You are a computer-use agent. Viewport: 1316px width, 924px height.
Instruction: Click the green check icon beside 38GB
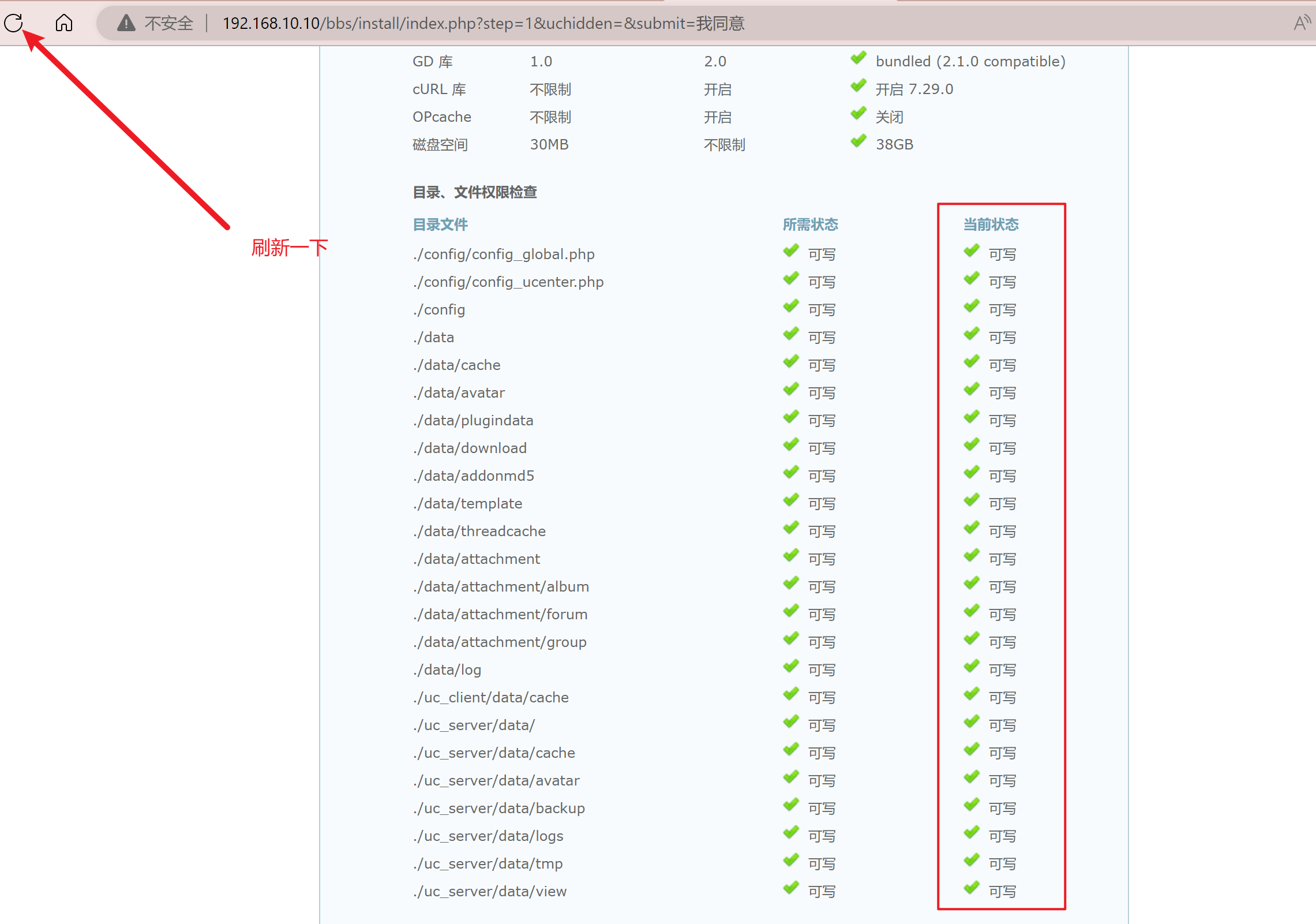(858, 141)
